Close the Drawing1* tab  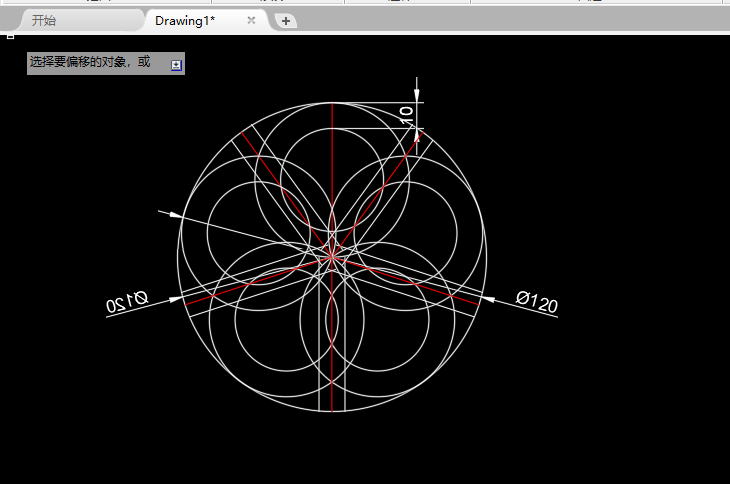(x=251, y=20)
